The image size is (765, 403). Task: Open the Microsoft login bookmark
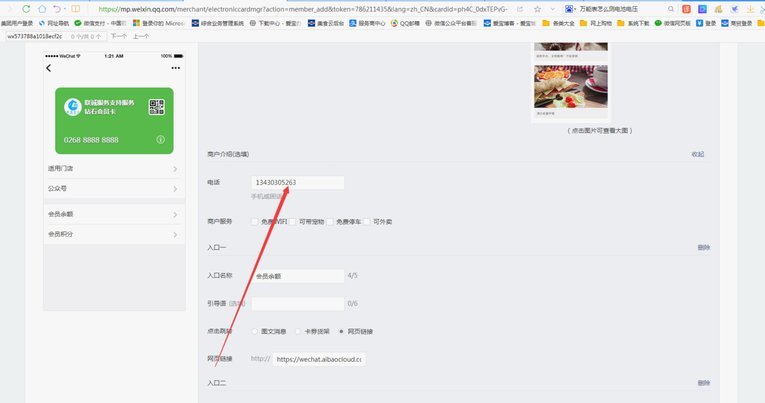click(159, 23)
